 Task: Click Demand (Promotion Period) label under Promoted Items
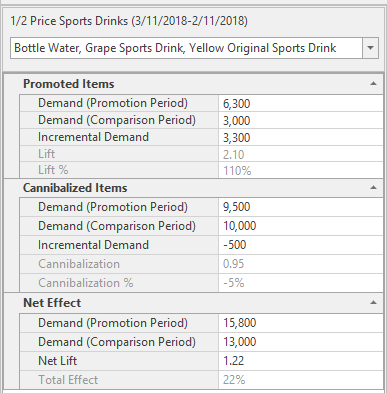[x=113, y=103]
